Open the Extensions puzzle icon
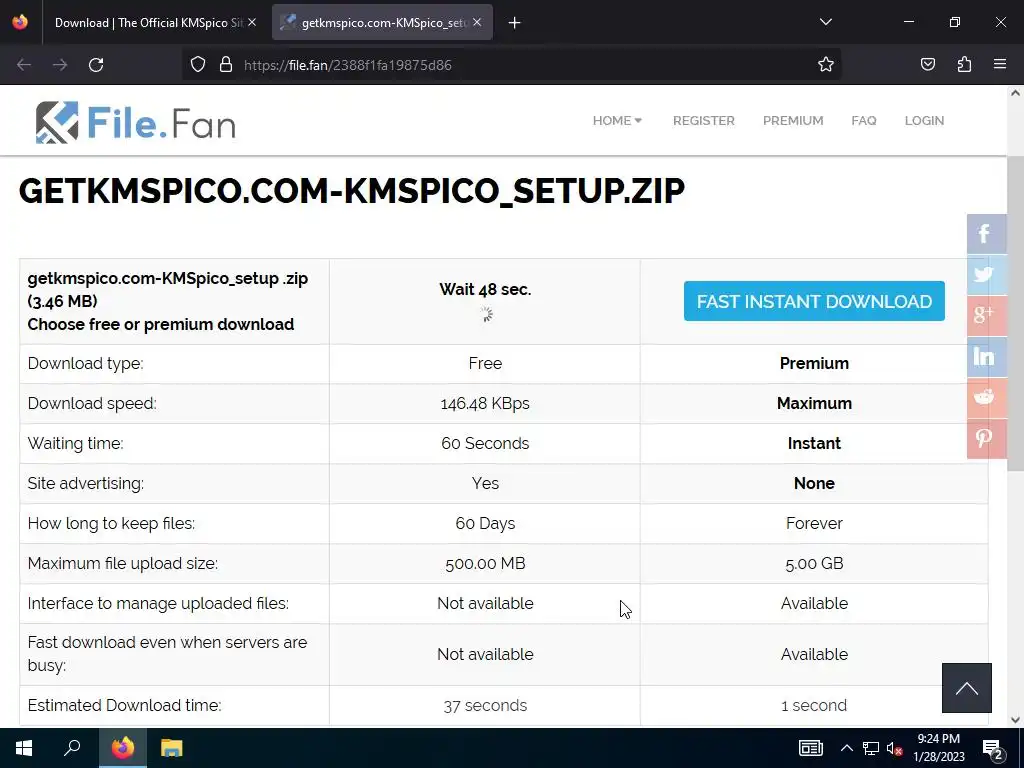Viewport: 1024px width, 768px height. [964, 65]
